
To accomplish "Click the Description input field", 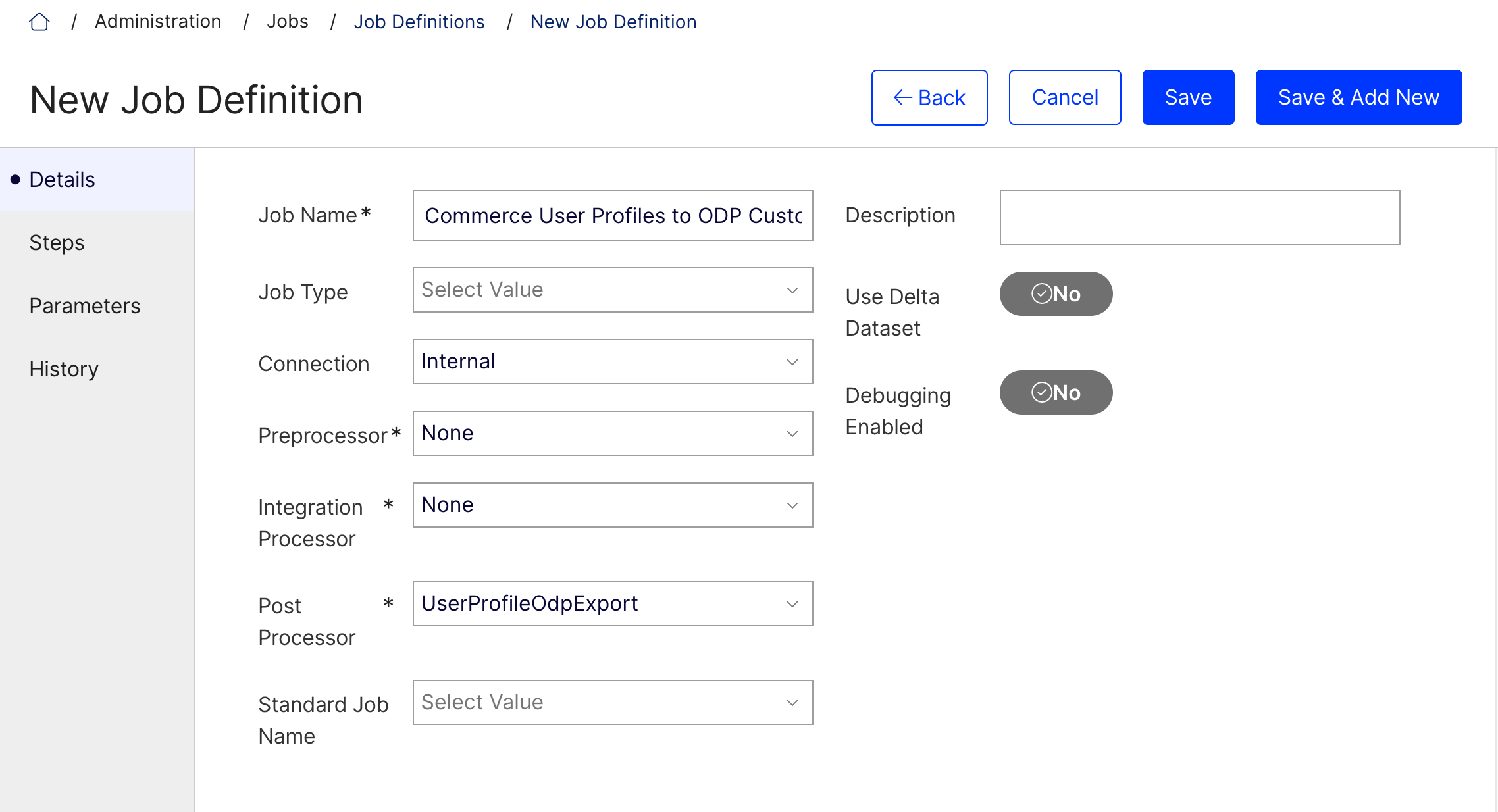I will [x=1199, y=217].
